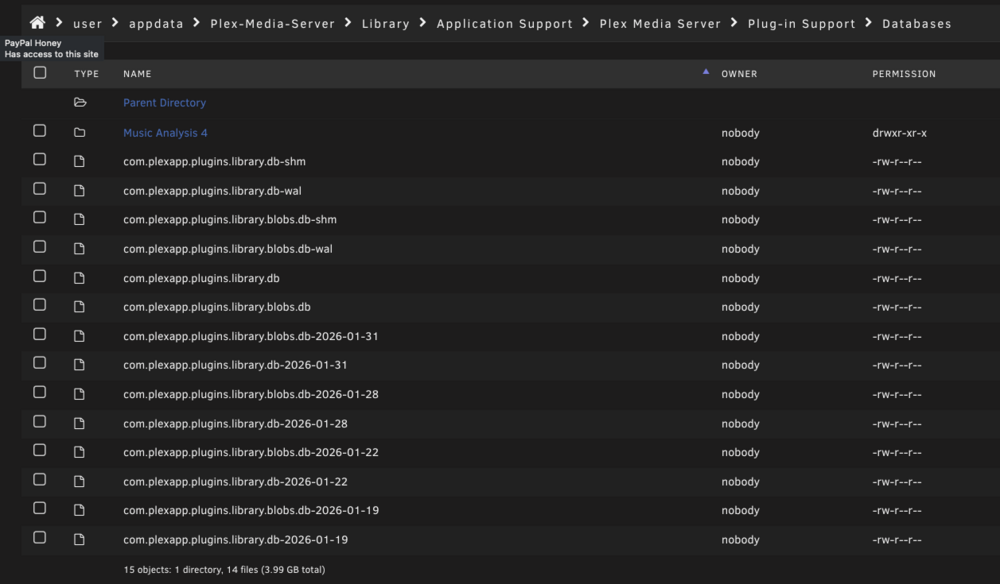Click file icon for library.db-2026-01-28
Screen dimensions: 1000x584
pyautogui.click(x=79, y=423)
